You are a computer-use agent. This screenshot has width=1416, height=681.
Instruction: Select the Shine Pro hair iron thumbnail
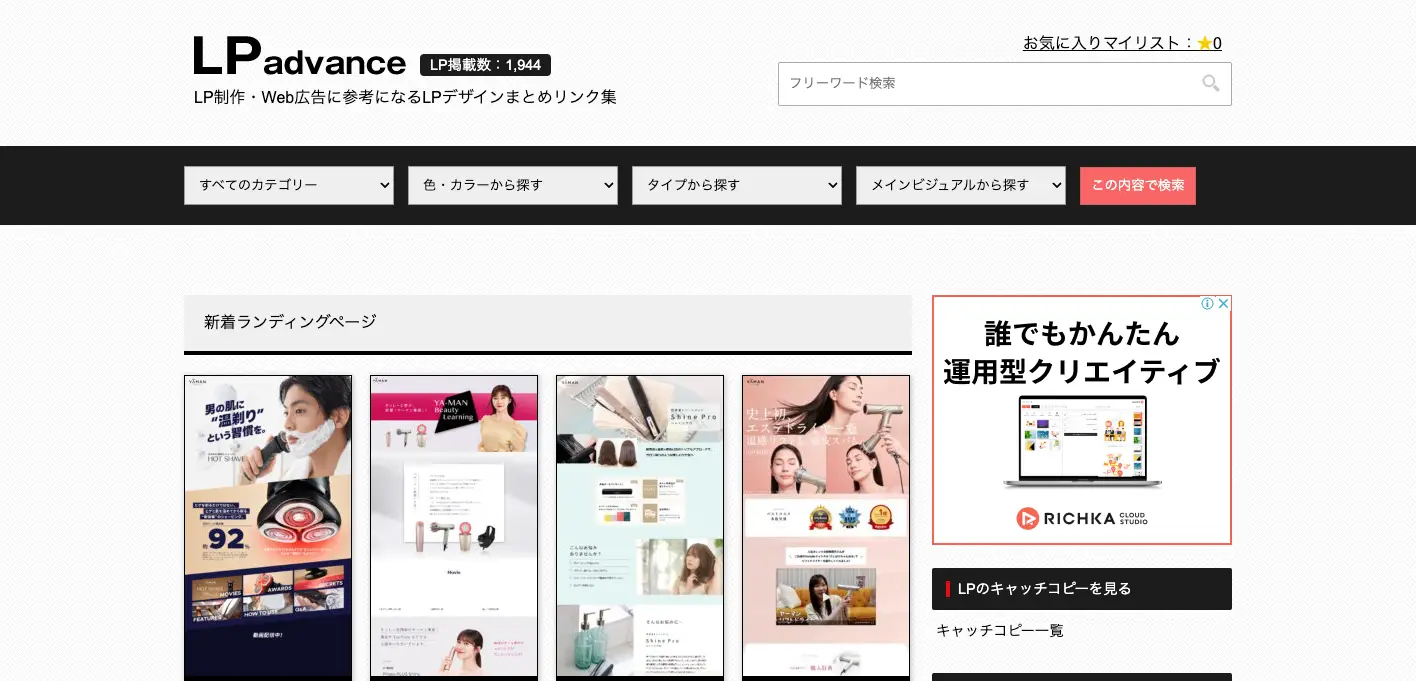tap(640, 526)
